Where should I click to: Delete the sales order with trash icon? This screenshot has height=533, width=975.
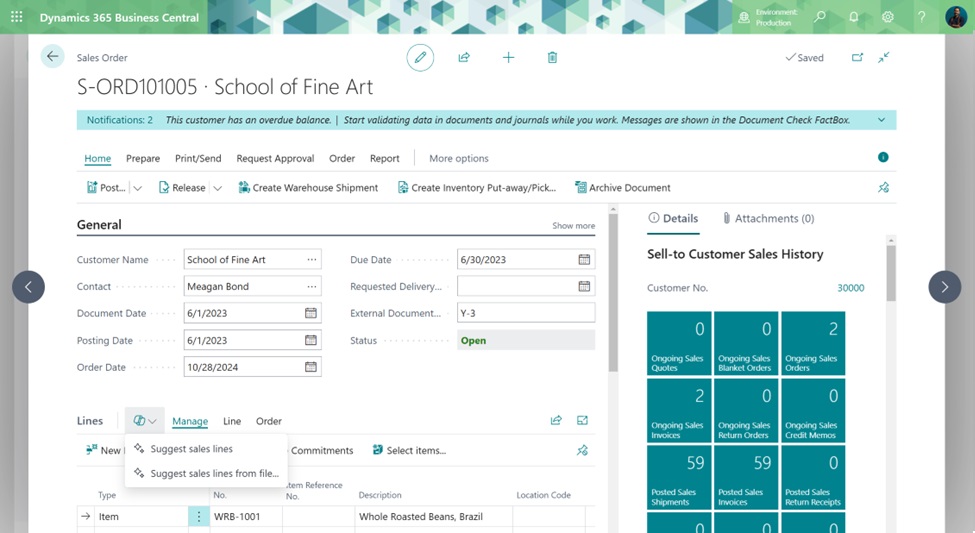point(552,58)
